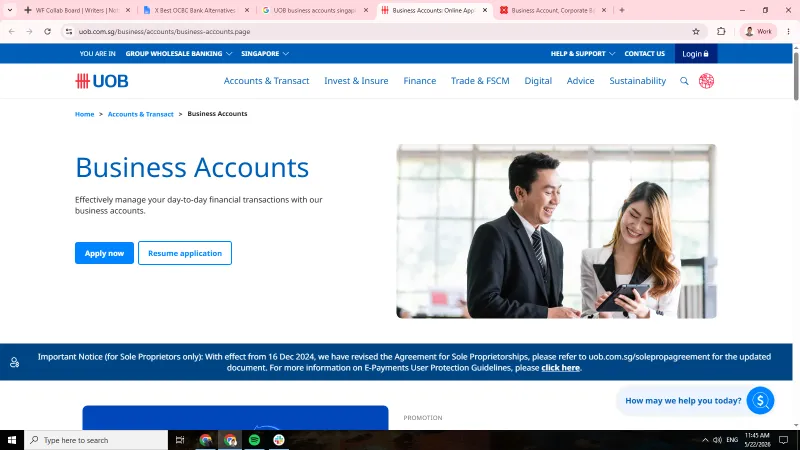Switch to WF Collab Board tab

(x=77, y=10)
